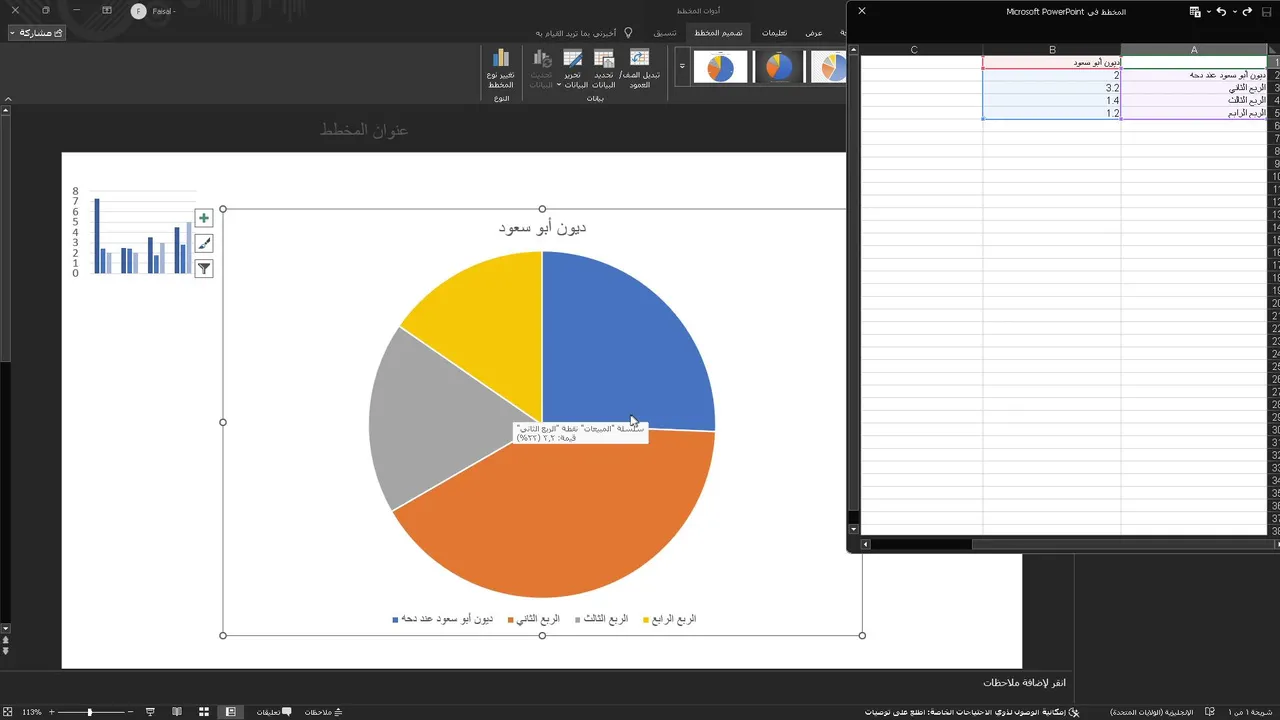Toggle the Notes (ملاحظات) pane button
The image size is (1280, 720).
click(x=323, y=712)
